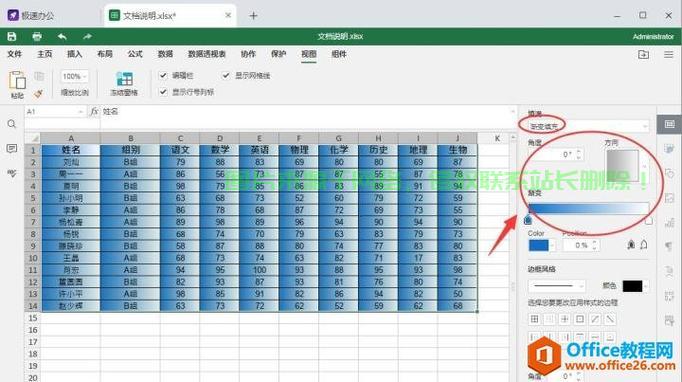Open a new tab with the plus button
This screenshot has height=382, width=682.
tap(254, 16)
